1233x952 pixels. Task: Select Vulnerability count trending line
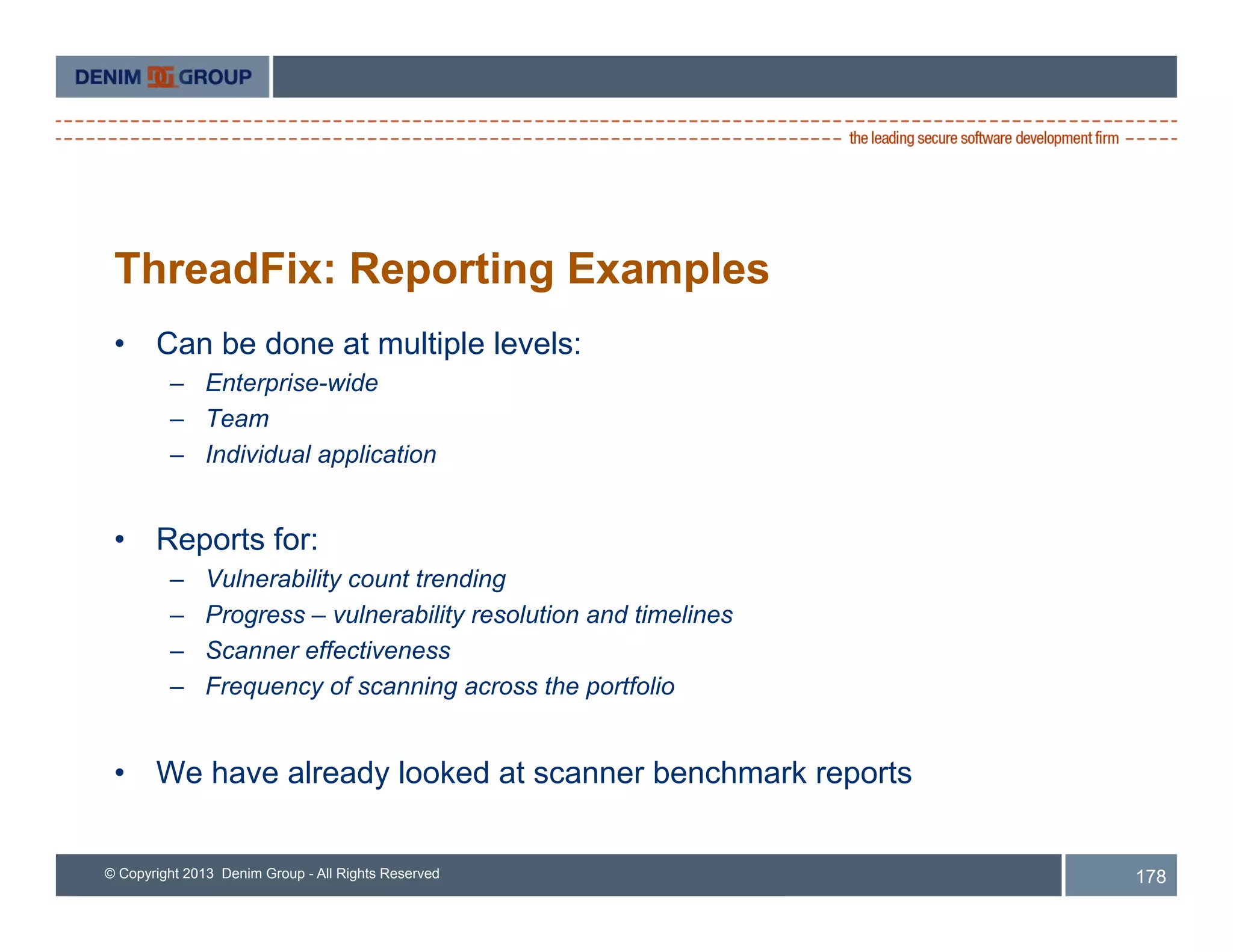coord(355,580)
